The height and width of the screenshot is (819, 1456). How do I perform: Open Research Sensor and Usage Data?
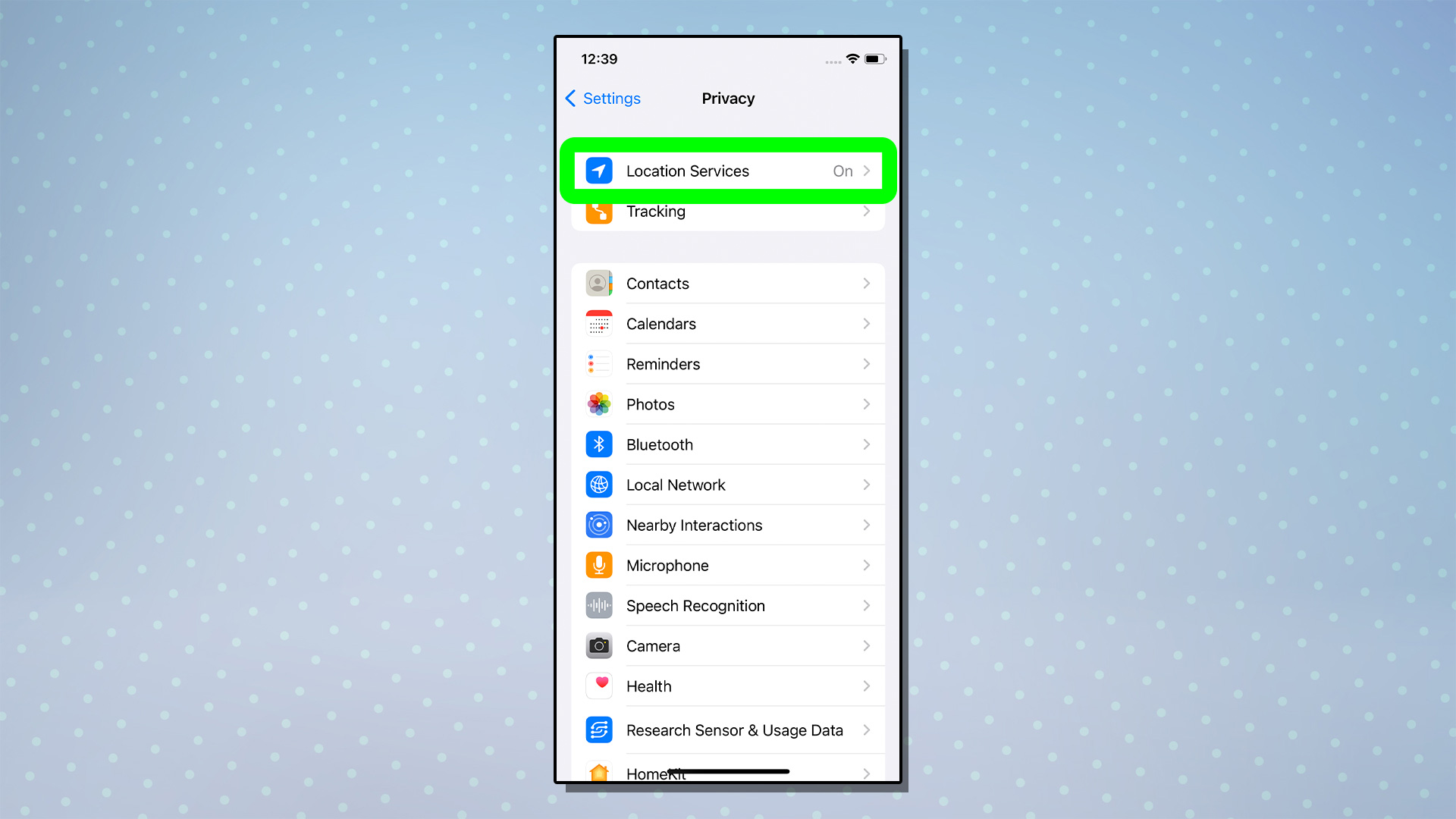[728, 730]
